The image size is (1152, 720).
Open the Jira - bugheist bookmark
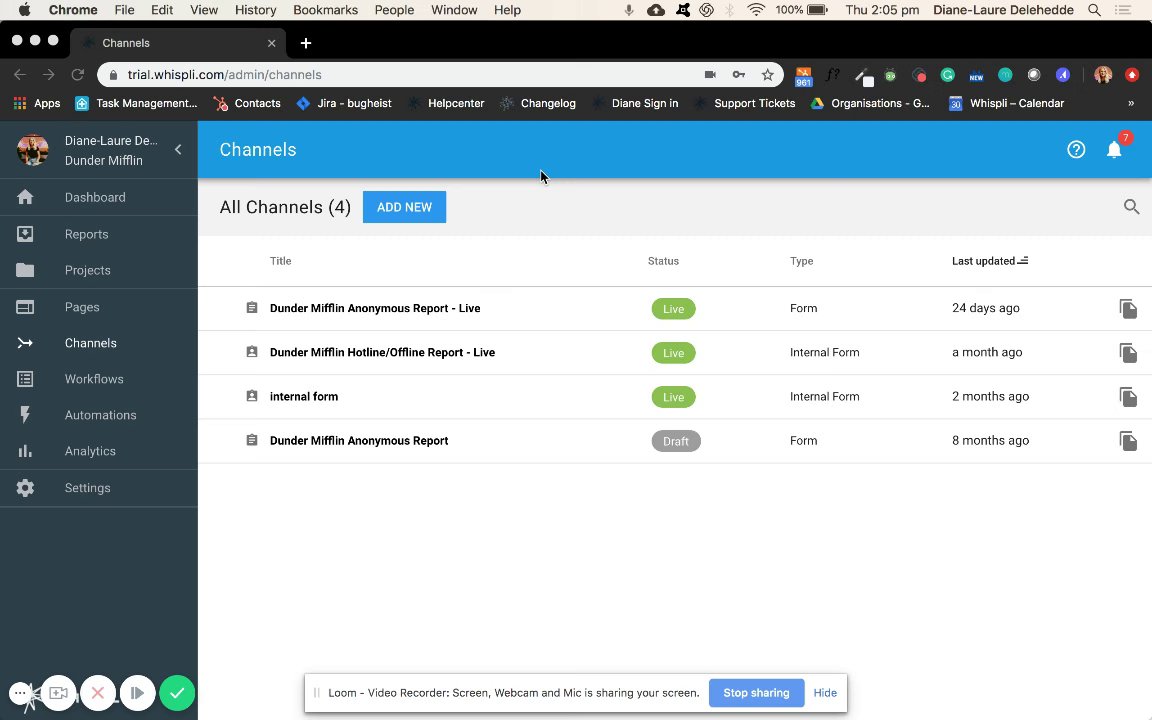tap(344, 103)
